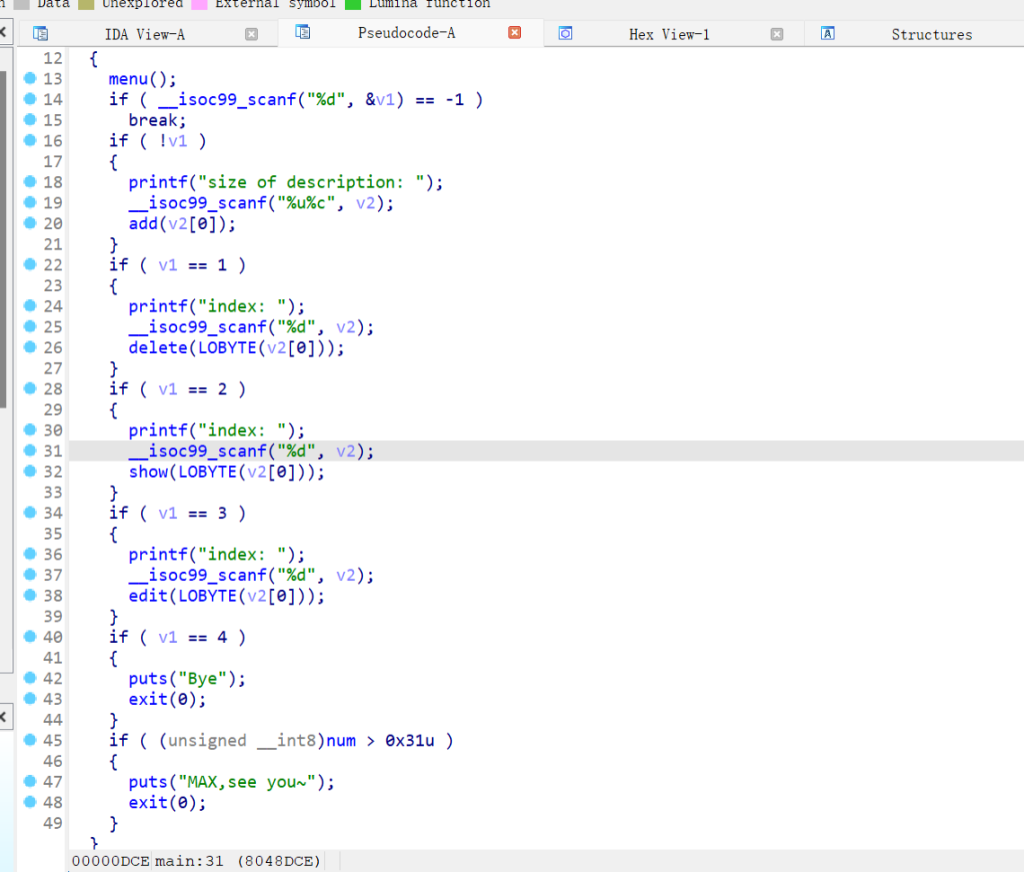The image size is (1024, 872).
Task: Click the Structures tab icon
Action: (x=828, y=34)
